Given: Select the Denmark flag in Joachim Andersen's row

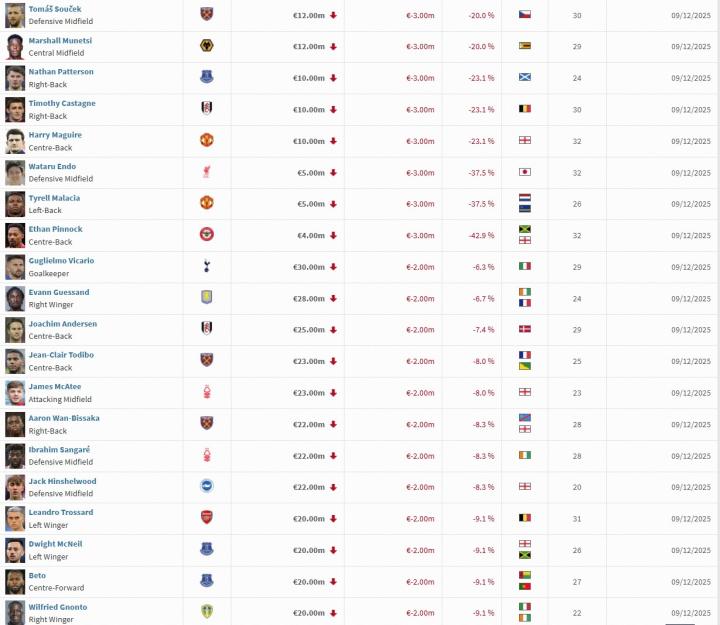Looking at the screenshot, I should tap(524, 330).
